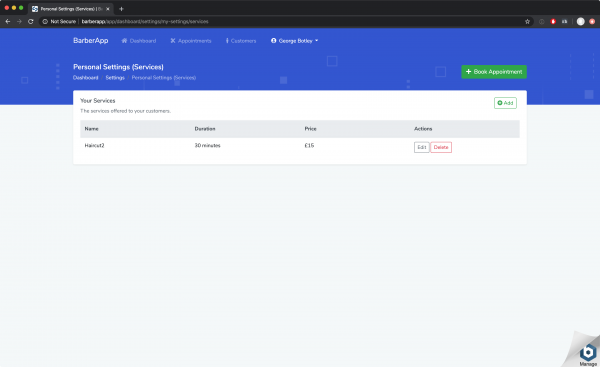Click the browser forward arrow

click(19, 21)
